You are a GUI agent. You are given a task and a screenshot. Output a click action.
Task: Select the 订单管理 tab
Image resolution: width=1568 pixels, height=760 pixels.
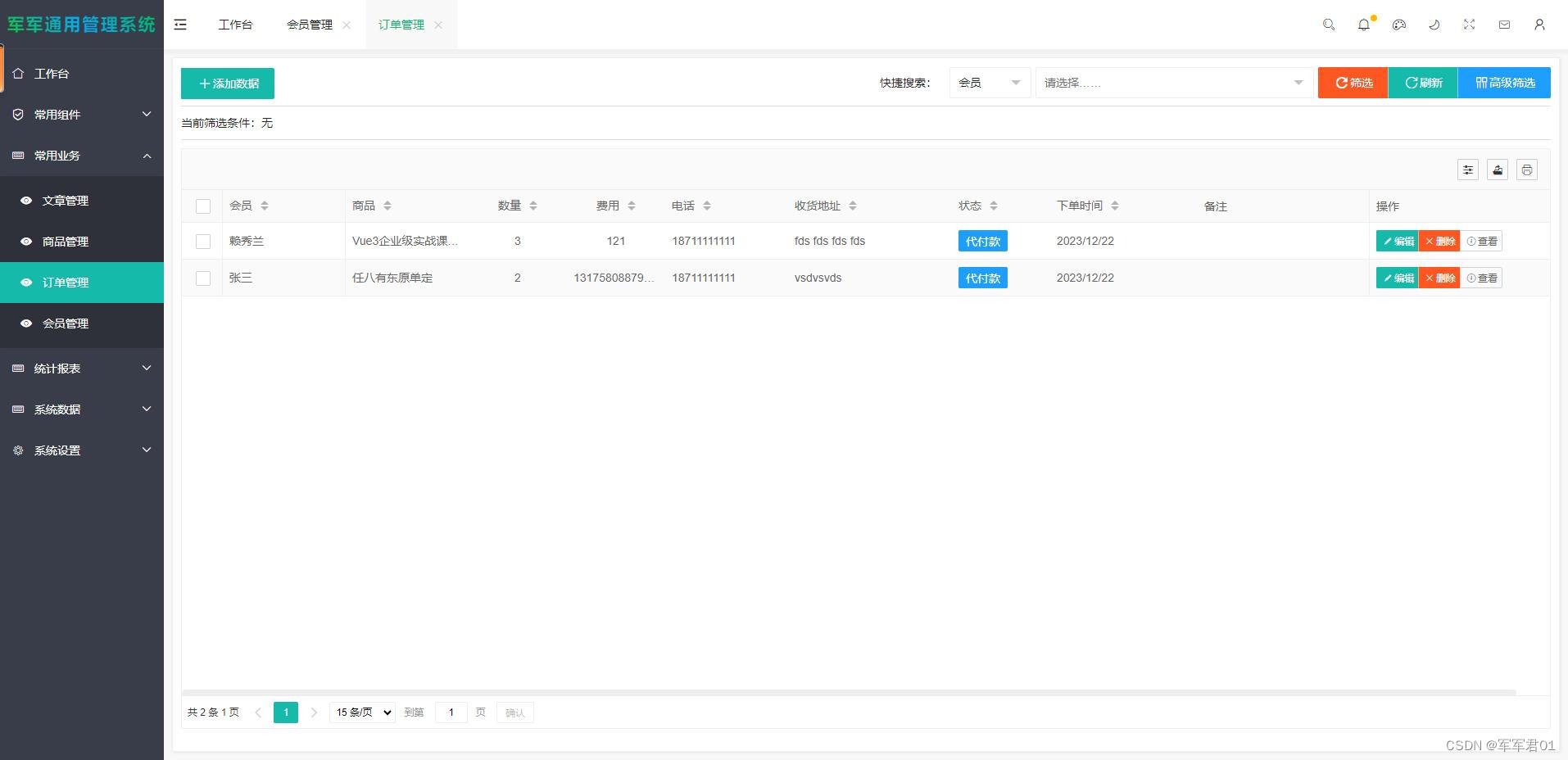tap(401, 25)
